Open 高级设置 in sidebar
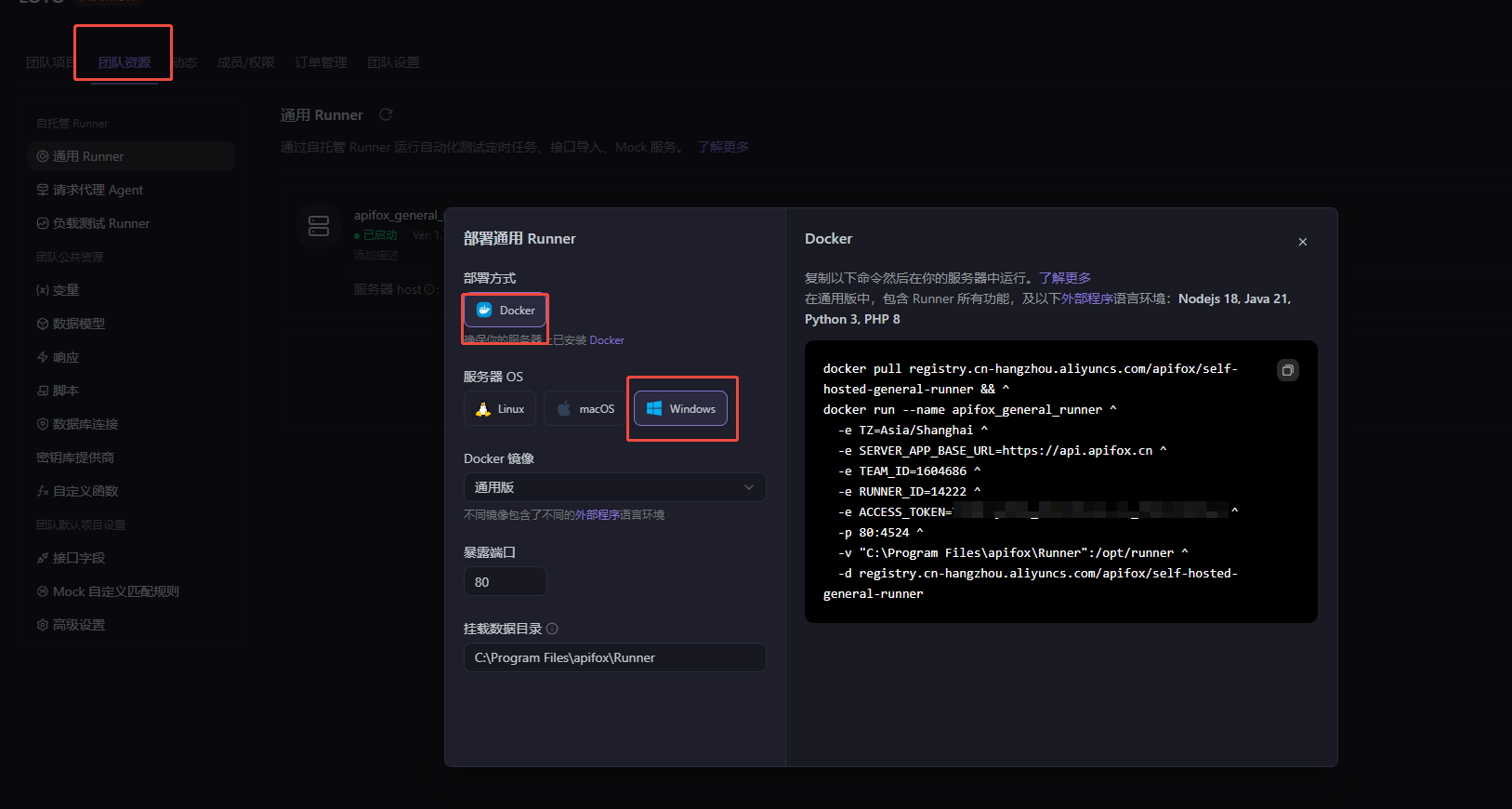This screenshot has height=809, width=1512. pyautogui.click(x=131, y=625)
